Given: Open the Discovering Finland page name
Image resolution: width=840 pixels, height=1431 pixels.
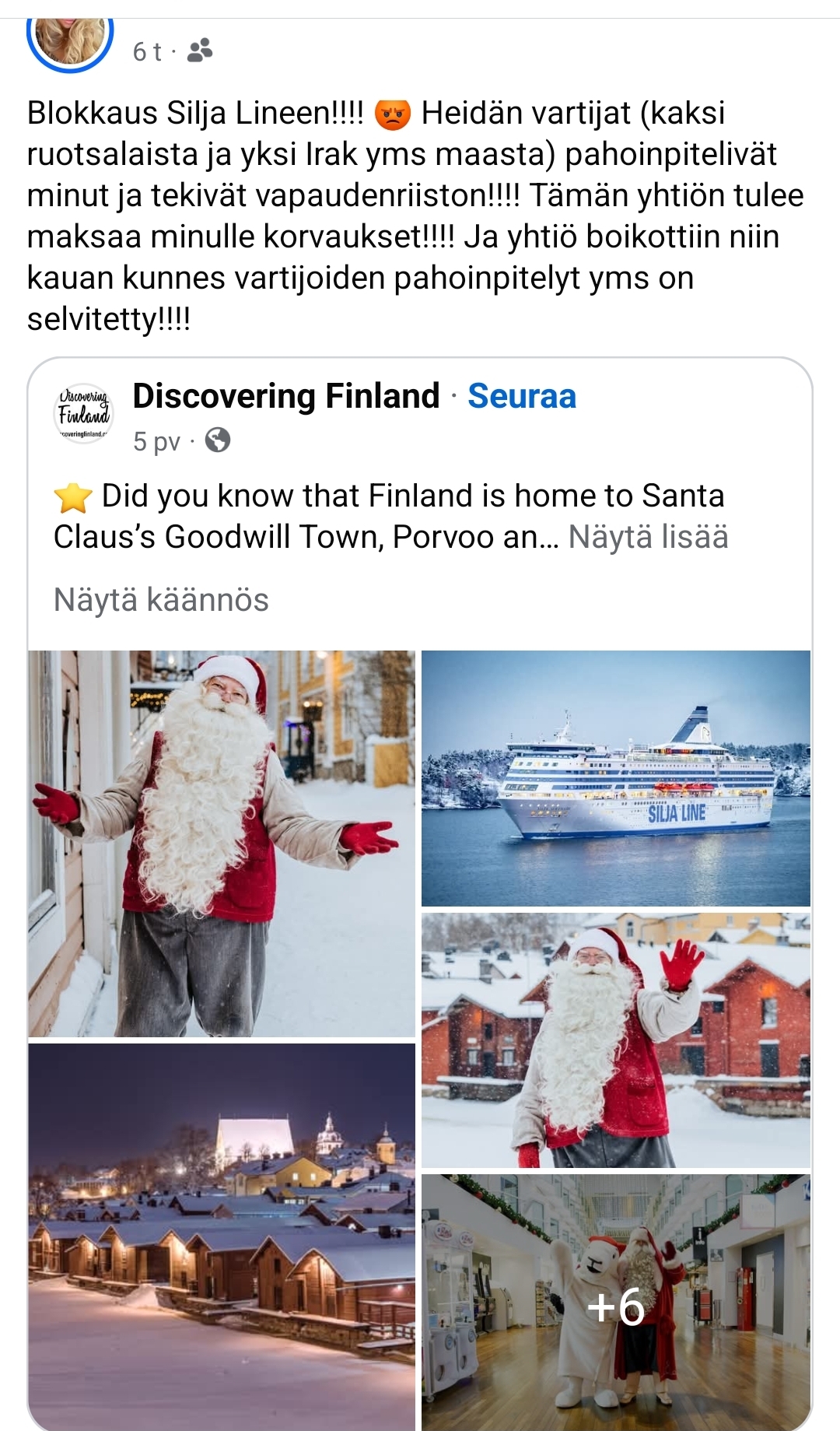Looking at the screenshot, I should coord(286,396).
